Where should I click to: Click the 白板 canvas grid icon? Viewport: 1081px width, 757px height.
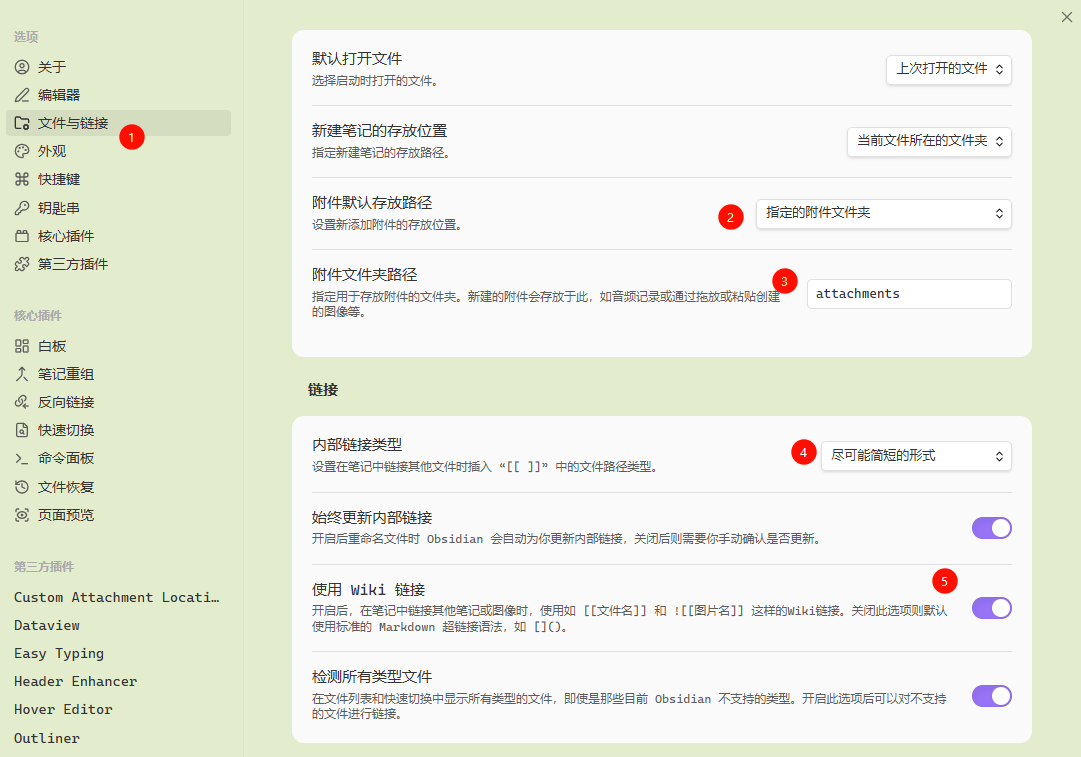point(22,346)
